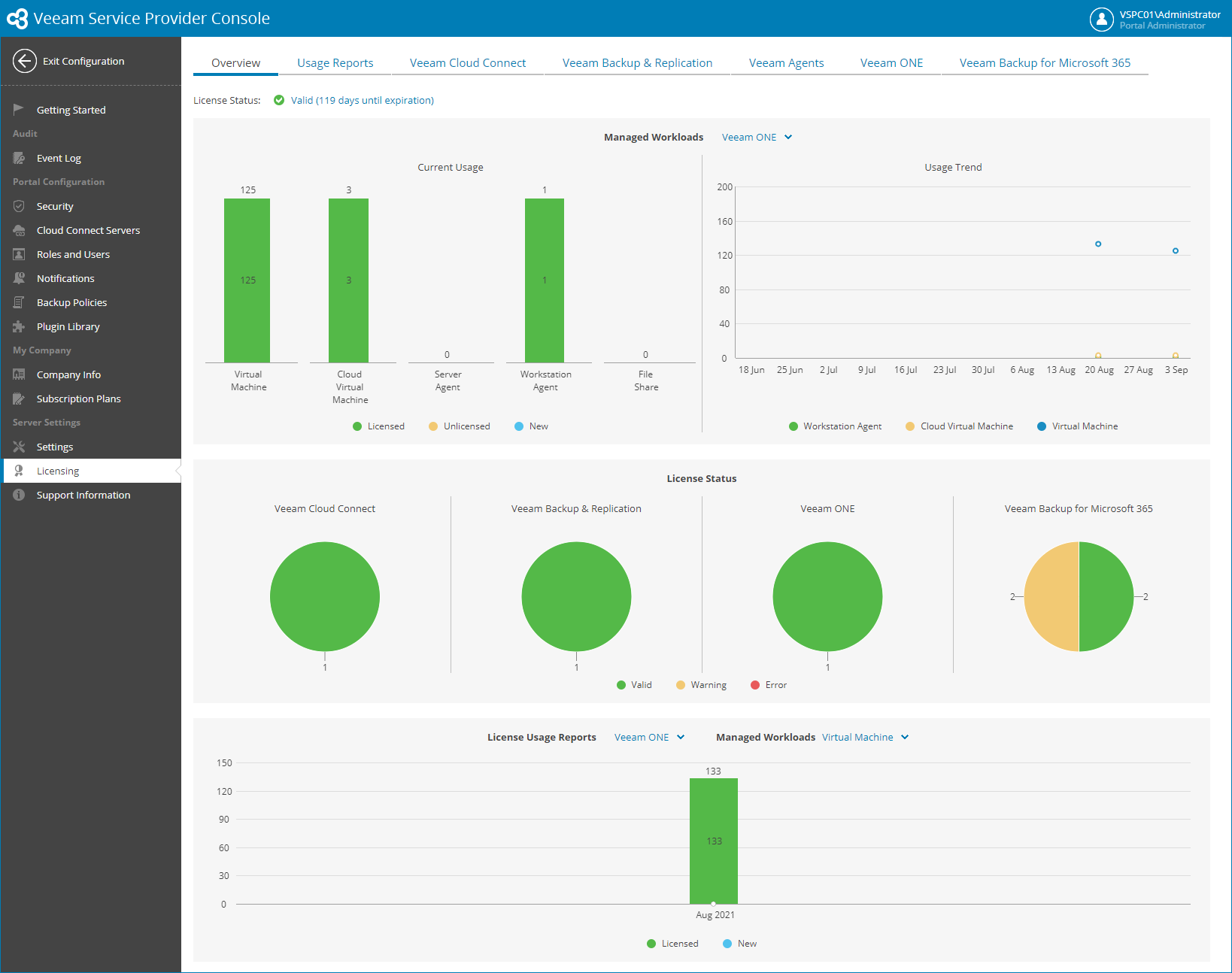Viewport: 1232px width, 973px height.
Task: Switch to Veeam Backup & Replication tab
Action: click(637, 63)
